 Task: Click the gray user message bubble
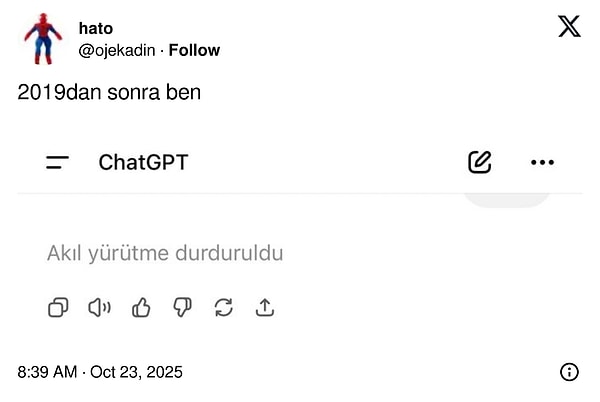coord(507,200)
